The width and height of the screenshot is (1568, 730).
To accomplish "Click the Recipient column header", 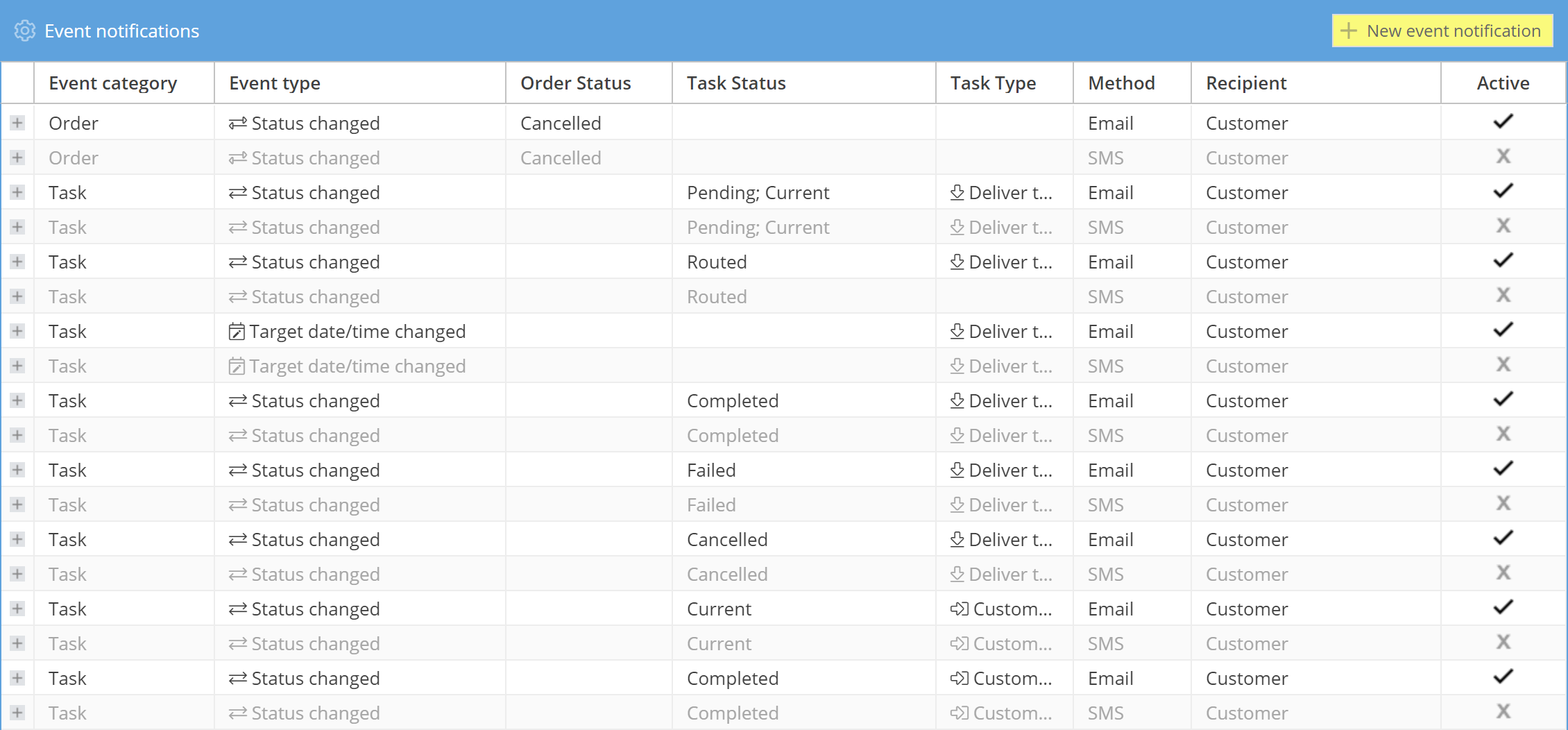I will (1246, 83).
